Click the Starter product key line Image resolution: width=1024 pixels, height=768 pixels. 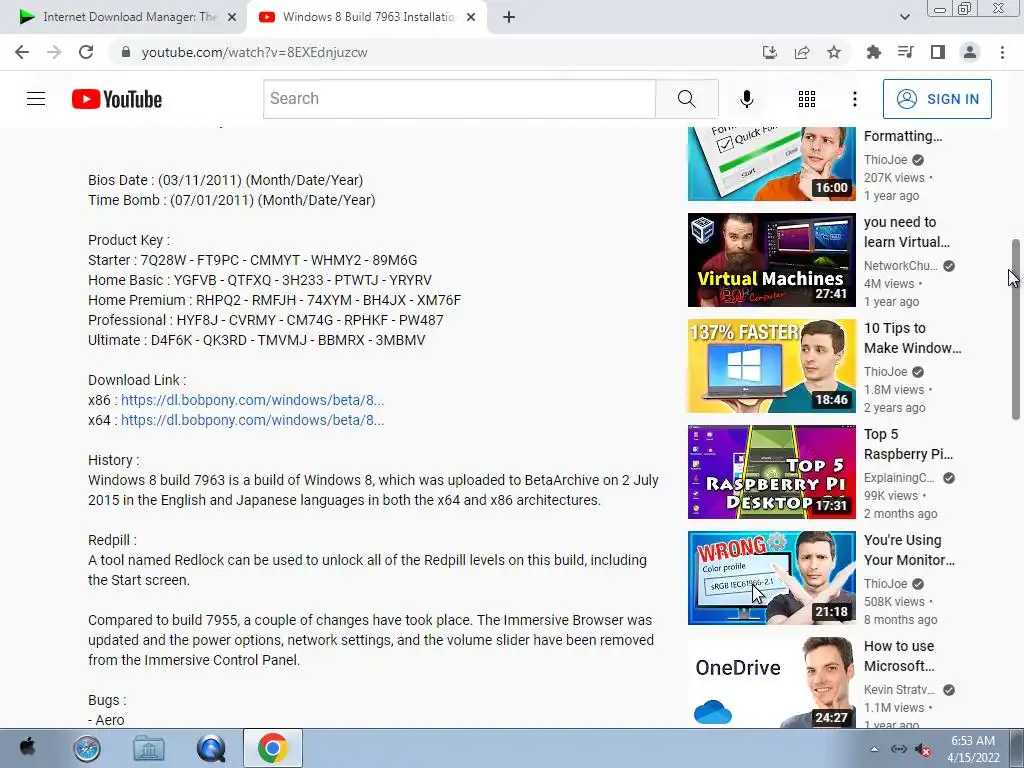253,260
